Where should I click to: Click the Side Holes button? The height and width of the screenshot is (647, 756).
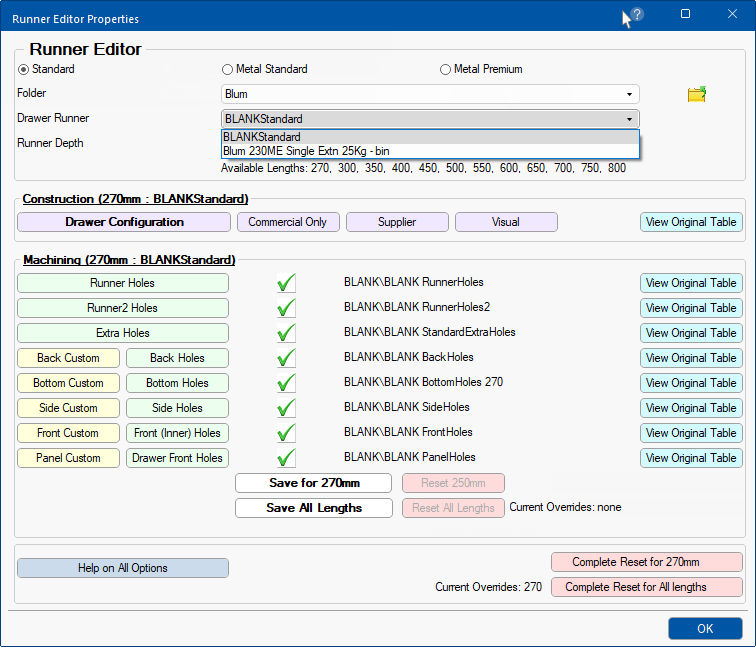(177, 408)
